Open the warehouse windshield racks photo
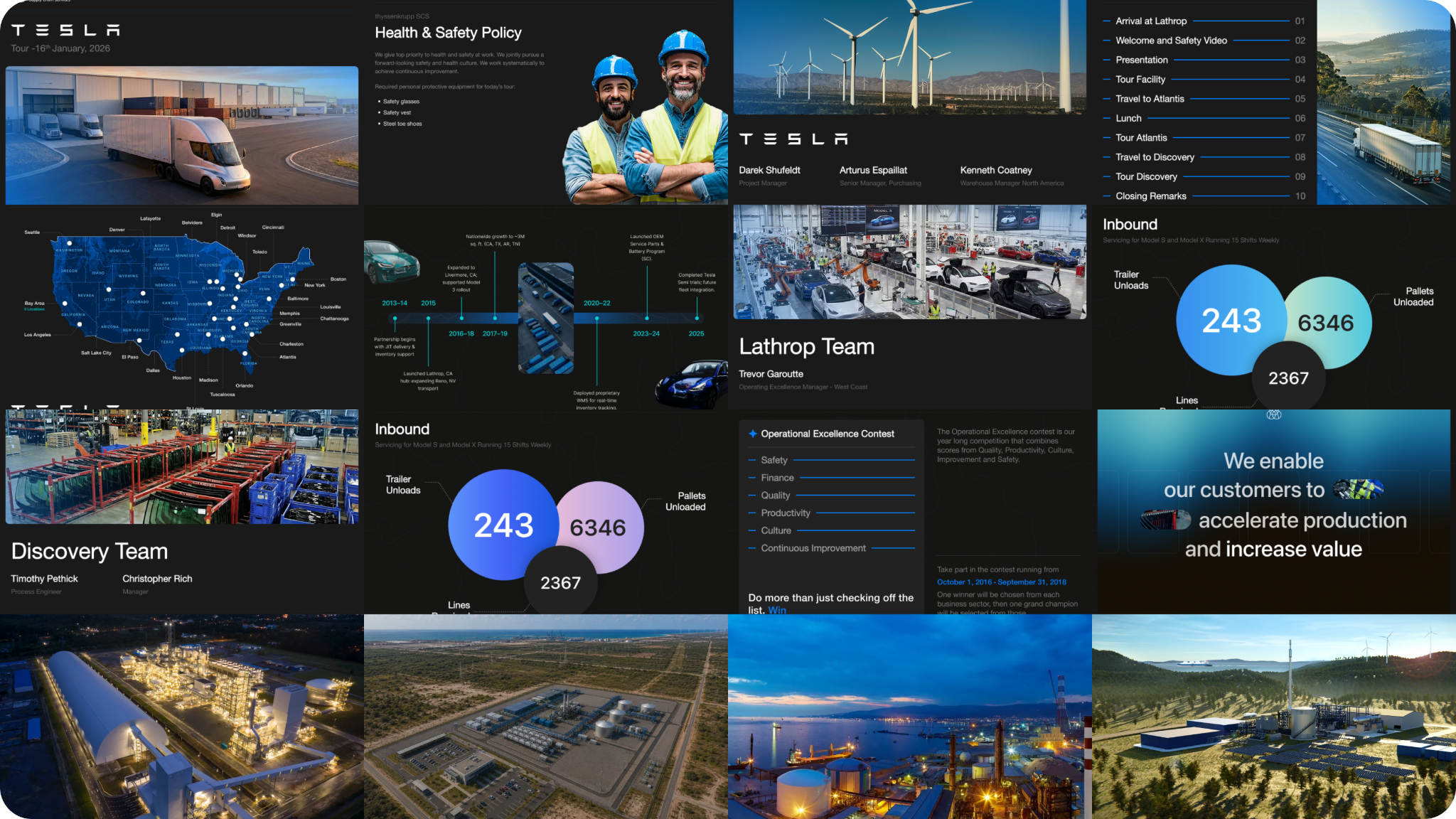 point(182,466)
